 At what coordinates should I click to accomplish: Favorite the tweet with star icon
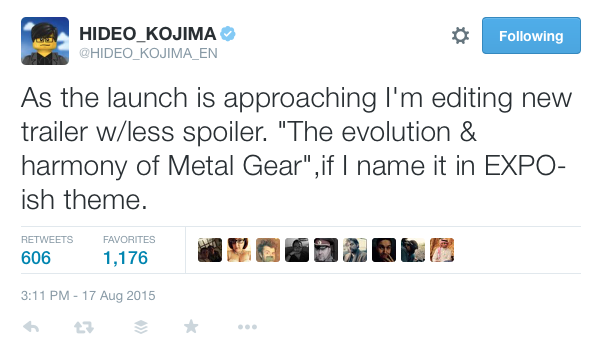click(x=191, y=327)
